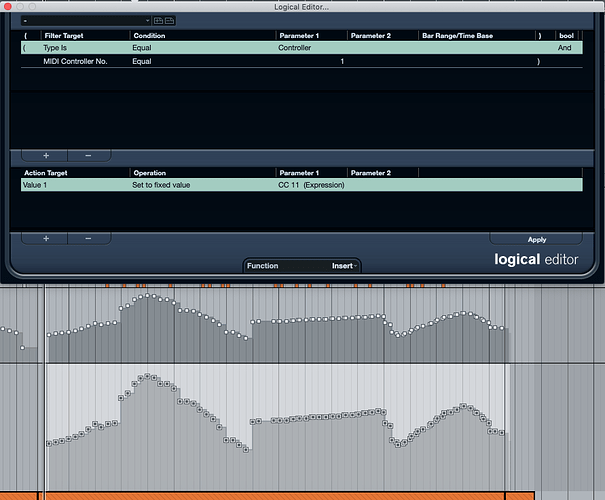Select the 'MIDI Controller No.' filter target cell

click(x=75, y=61)
